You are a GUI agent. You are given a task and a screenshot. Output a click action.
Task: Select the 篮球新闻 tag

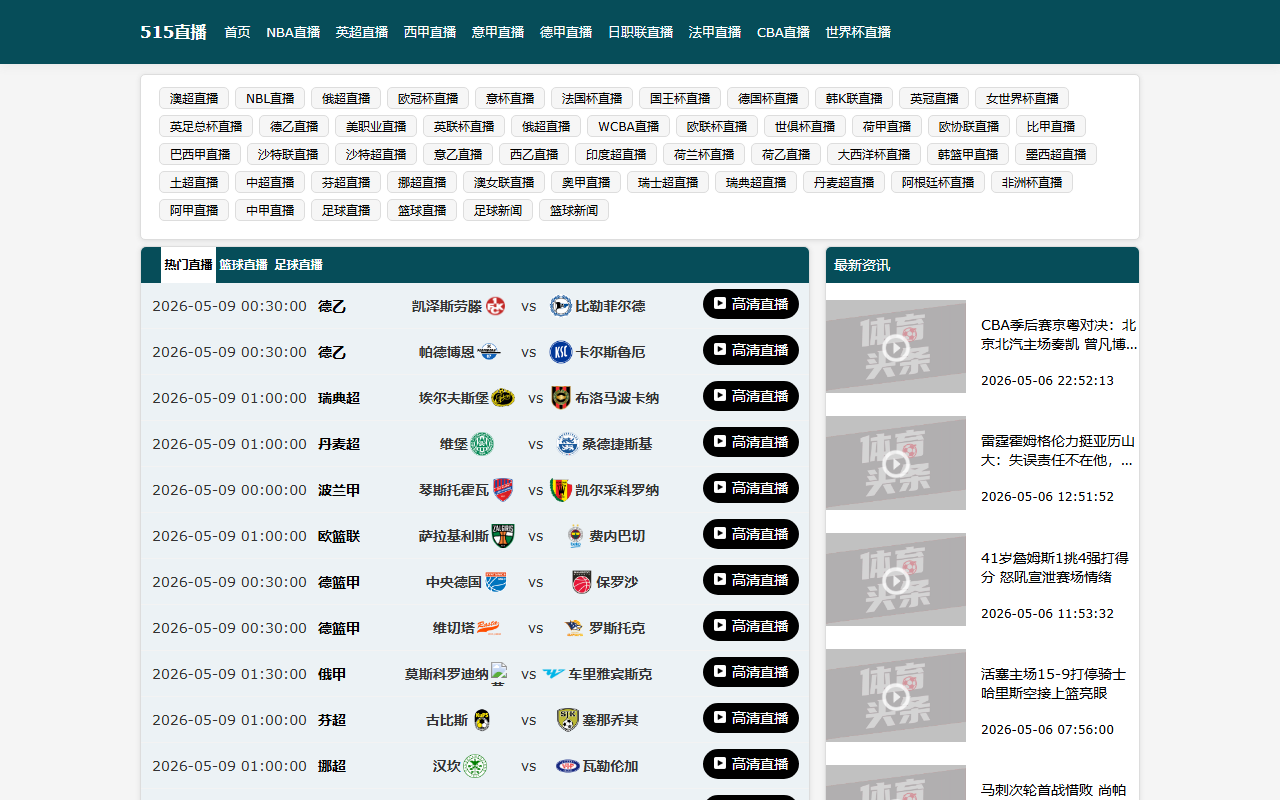pos(574,210)
